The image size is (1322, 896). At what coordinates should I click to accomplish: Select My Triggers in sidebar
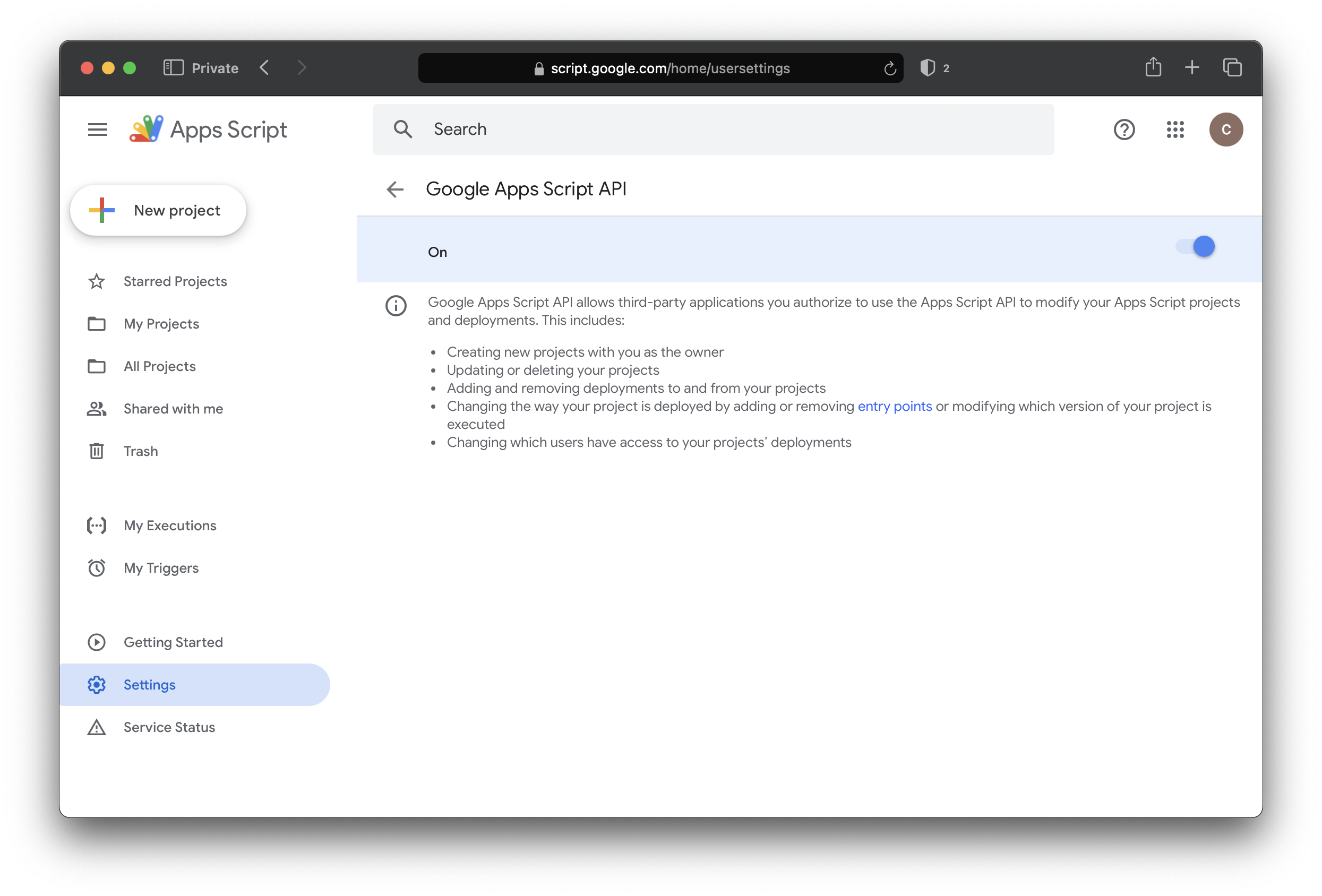coord(161,568)
